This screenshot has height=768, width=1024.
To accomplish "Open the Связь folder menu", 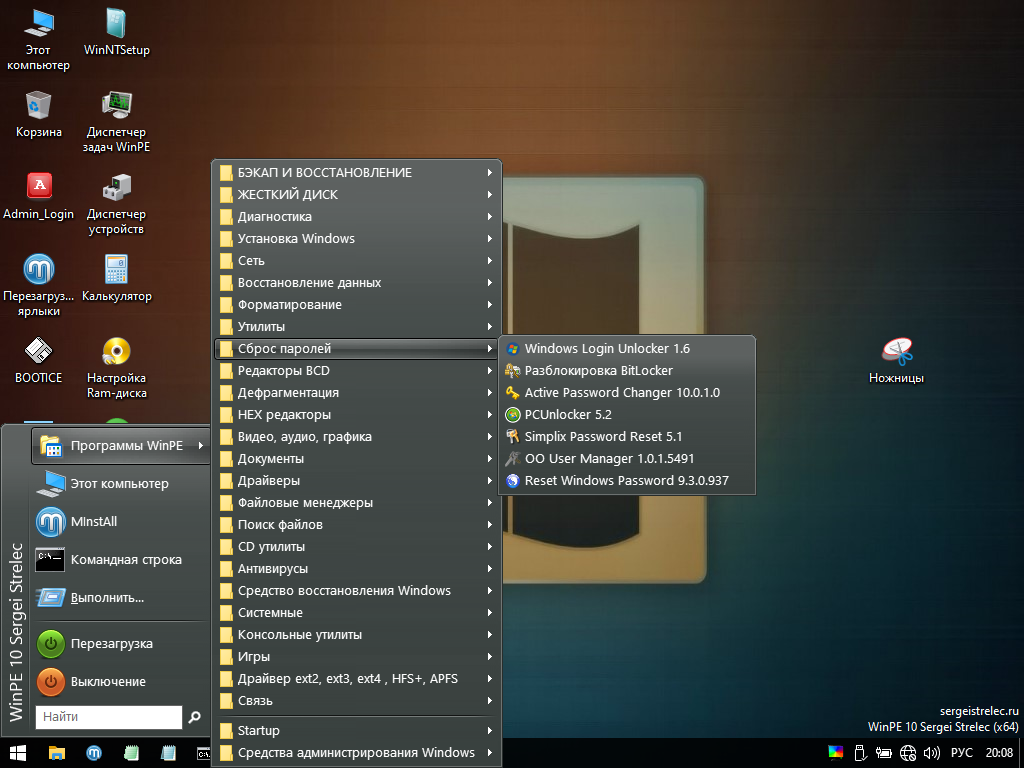I will [357, 701].
